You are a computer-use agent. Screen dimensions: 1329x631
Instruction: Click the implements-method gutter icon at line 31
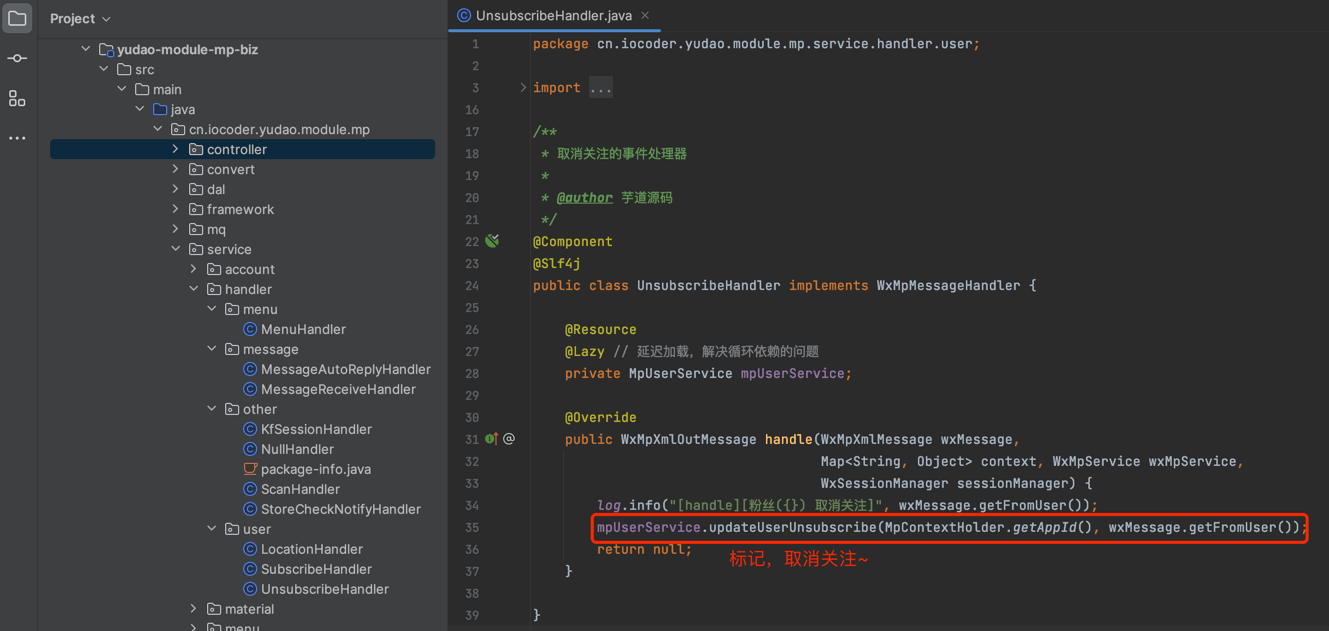point(491,439)
